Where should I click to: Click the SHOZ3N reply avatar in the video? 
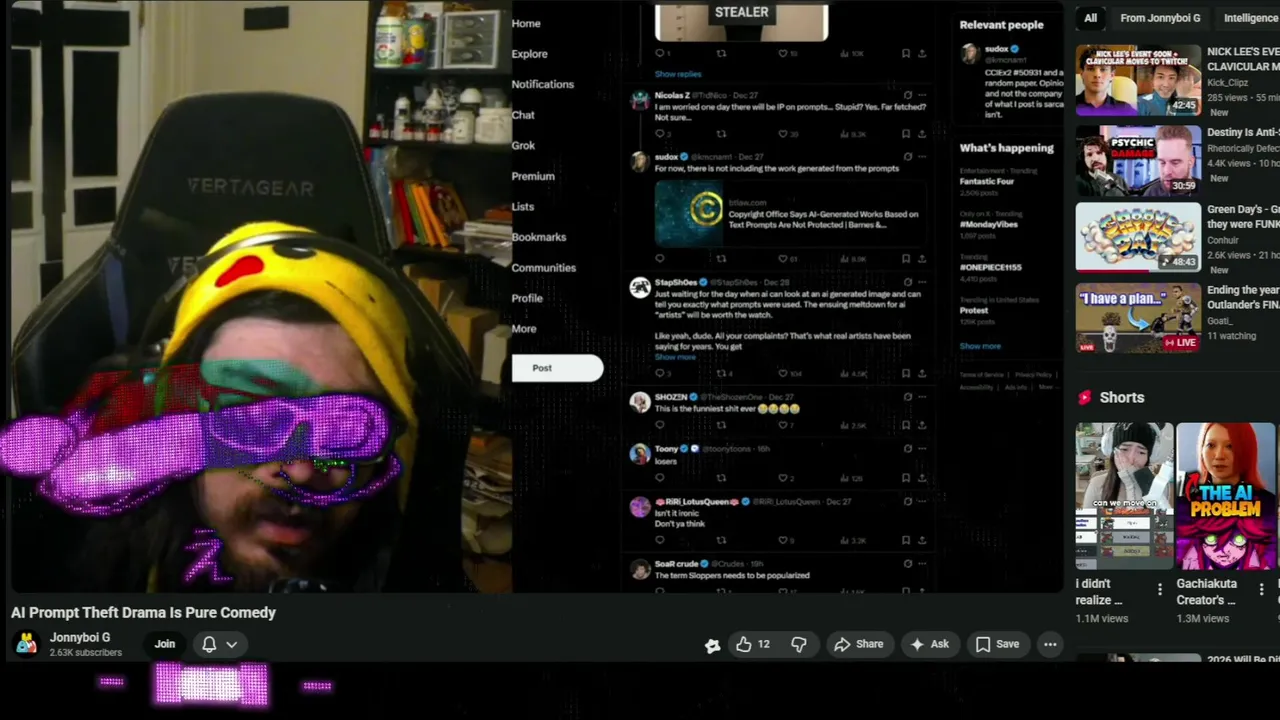[640, 402]
